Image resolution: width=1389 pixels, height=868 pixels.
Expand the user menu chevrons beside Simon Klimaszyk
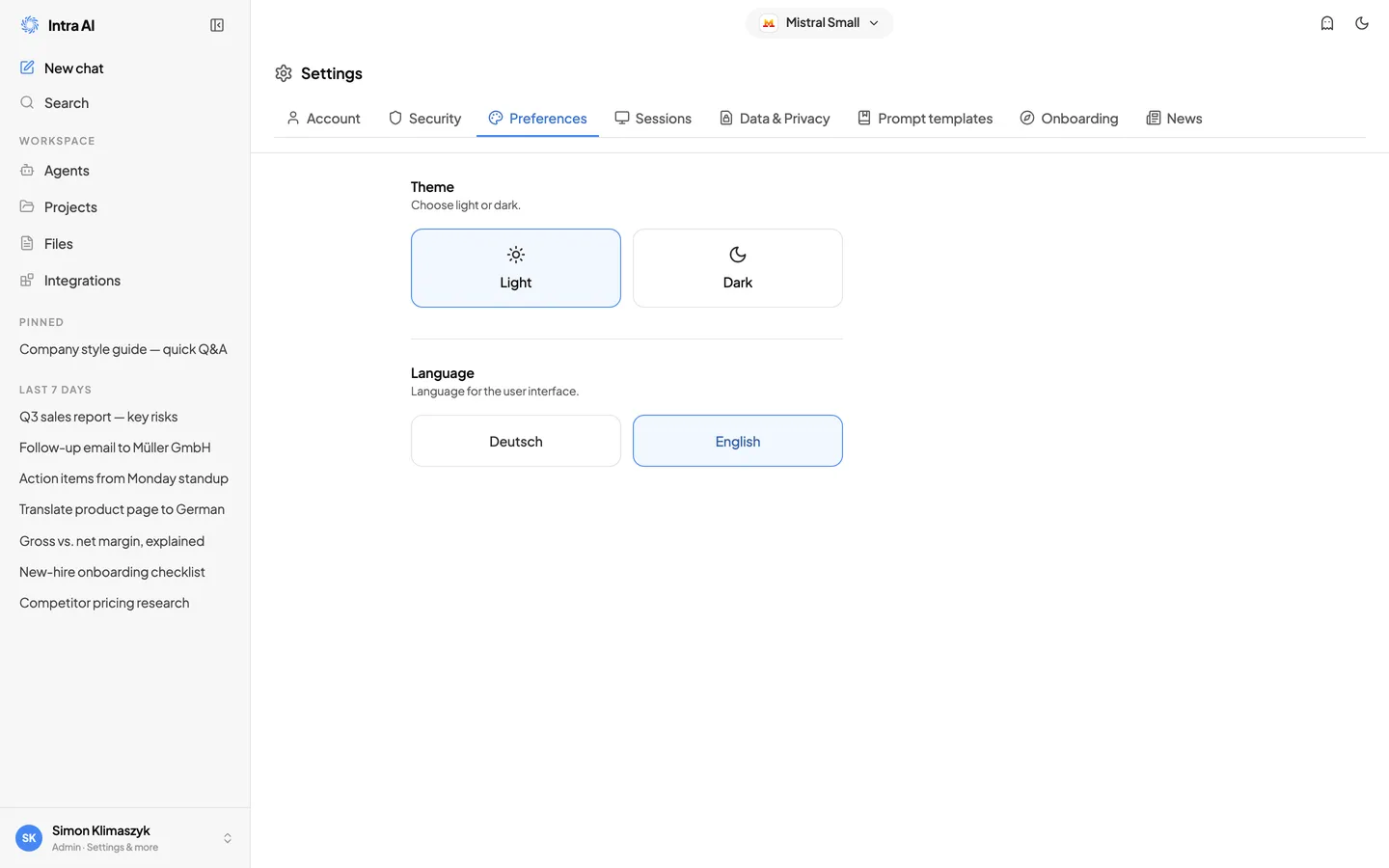(228, 838)
